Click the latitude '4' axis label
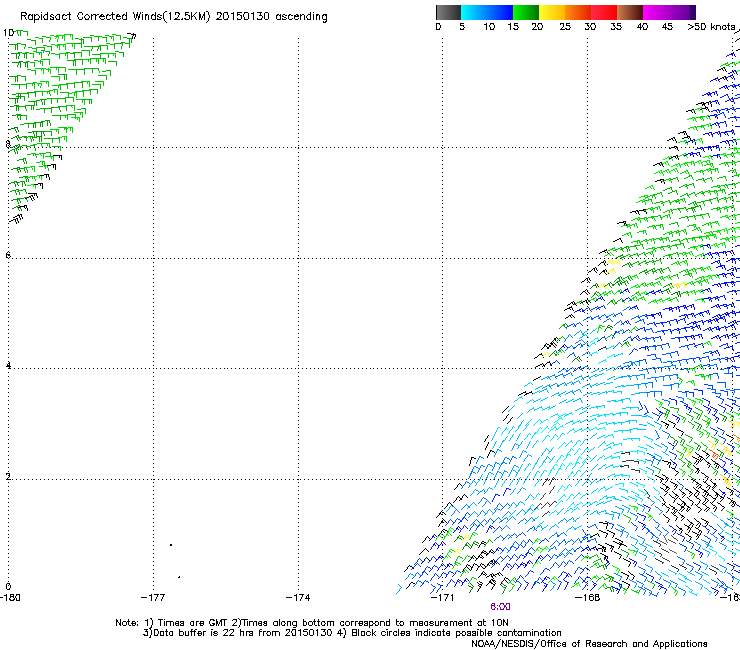Image resolution: width=740 pixels, height=650 pixels. pyautogui.click(x=8, y=365)
